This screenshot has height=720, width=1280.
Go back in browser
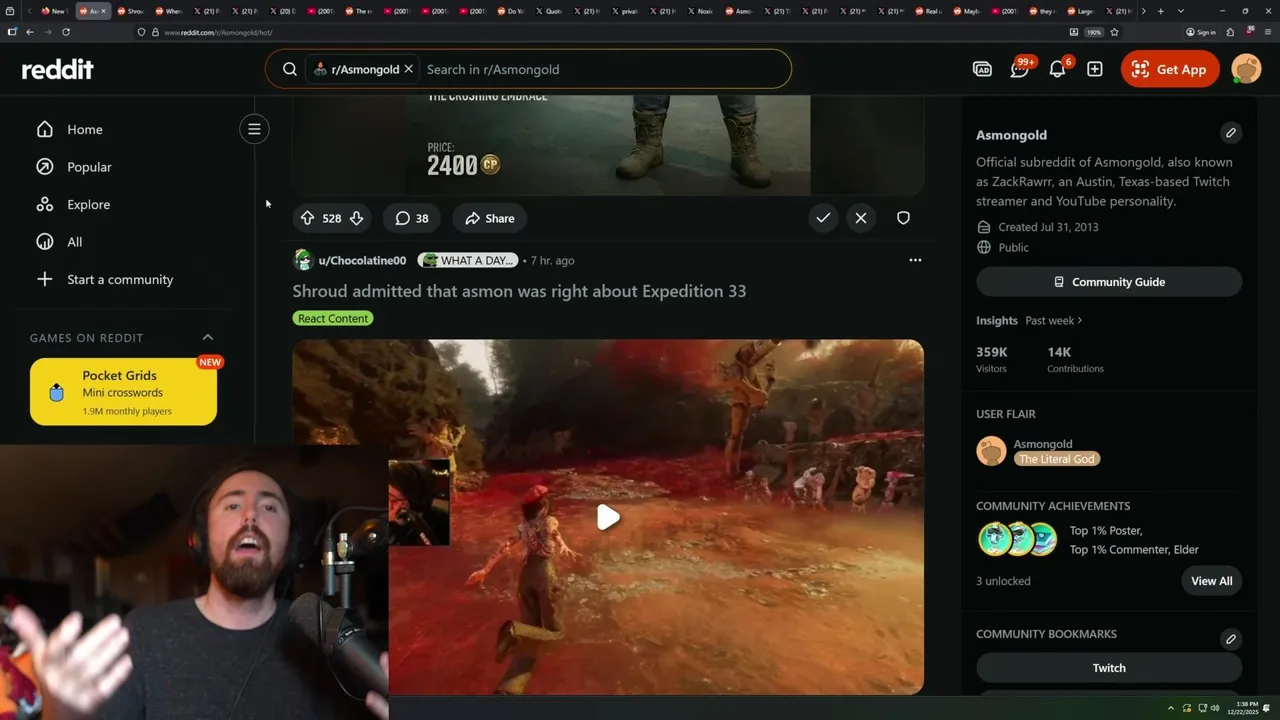(x=30, y=32)
